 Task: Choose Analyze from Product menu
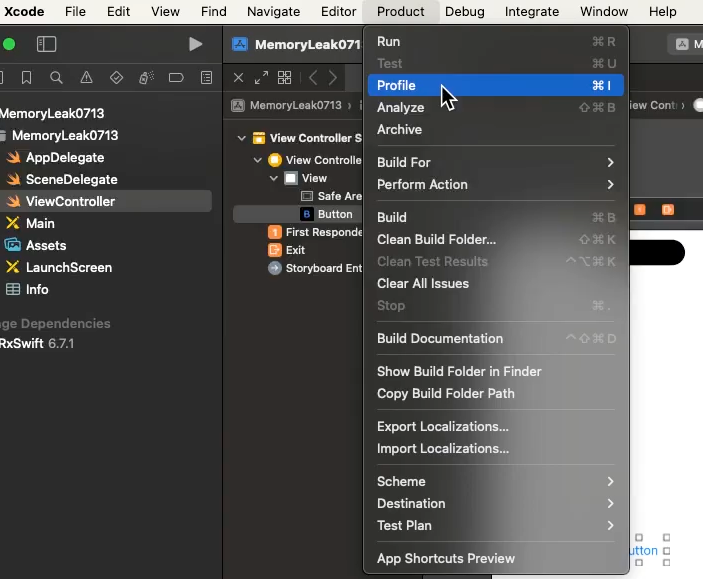tap(496, 107)
